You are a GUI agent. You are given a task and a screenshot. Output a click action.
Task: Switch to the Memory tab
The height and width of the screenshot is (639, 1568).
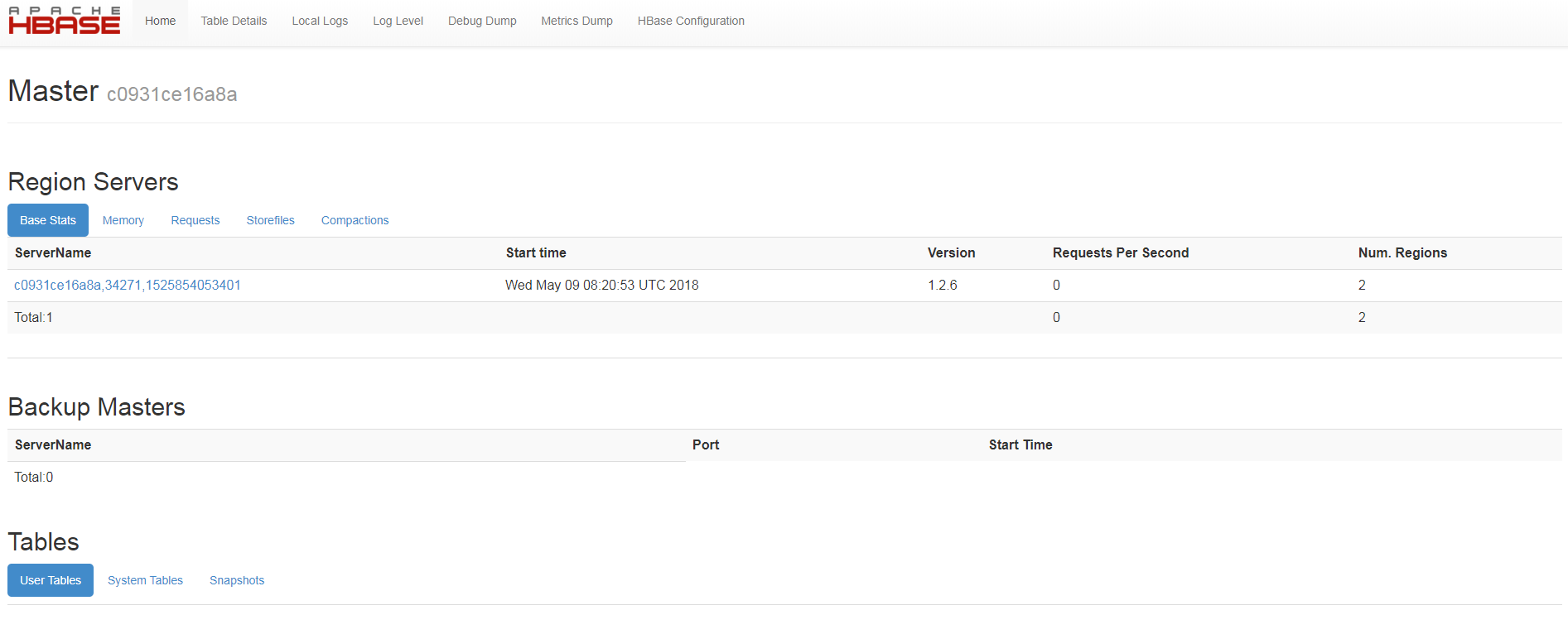(123, 220)
